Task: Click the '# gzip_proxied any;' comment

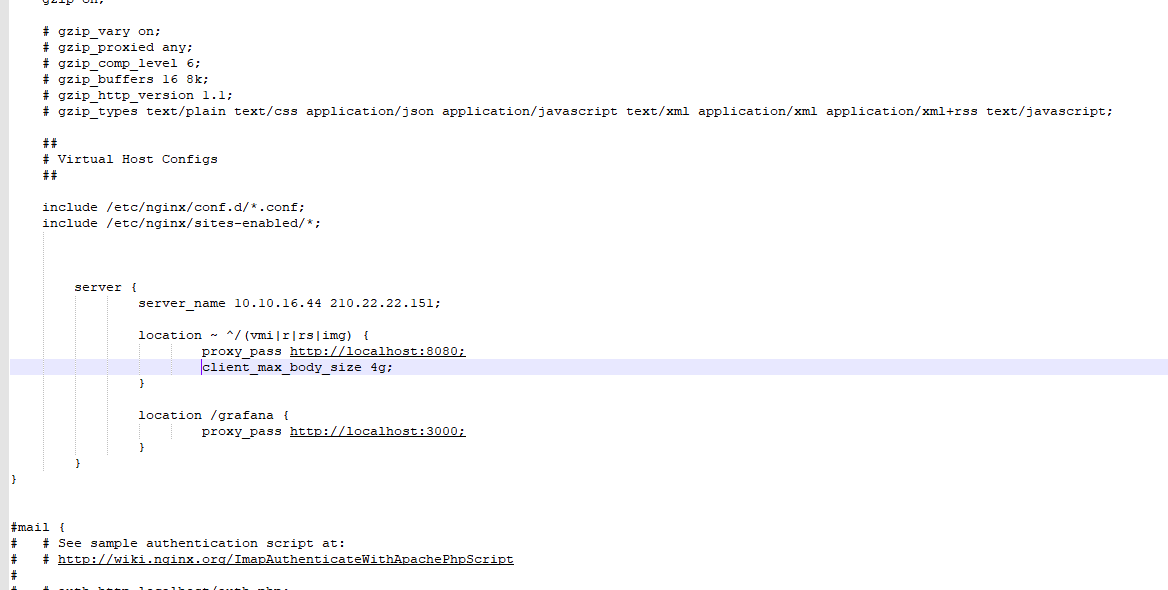Action: 117,47
